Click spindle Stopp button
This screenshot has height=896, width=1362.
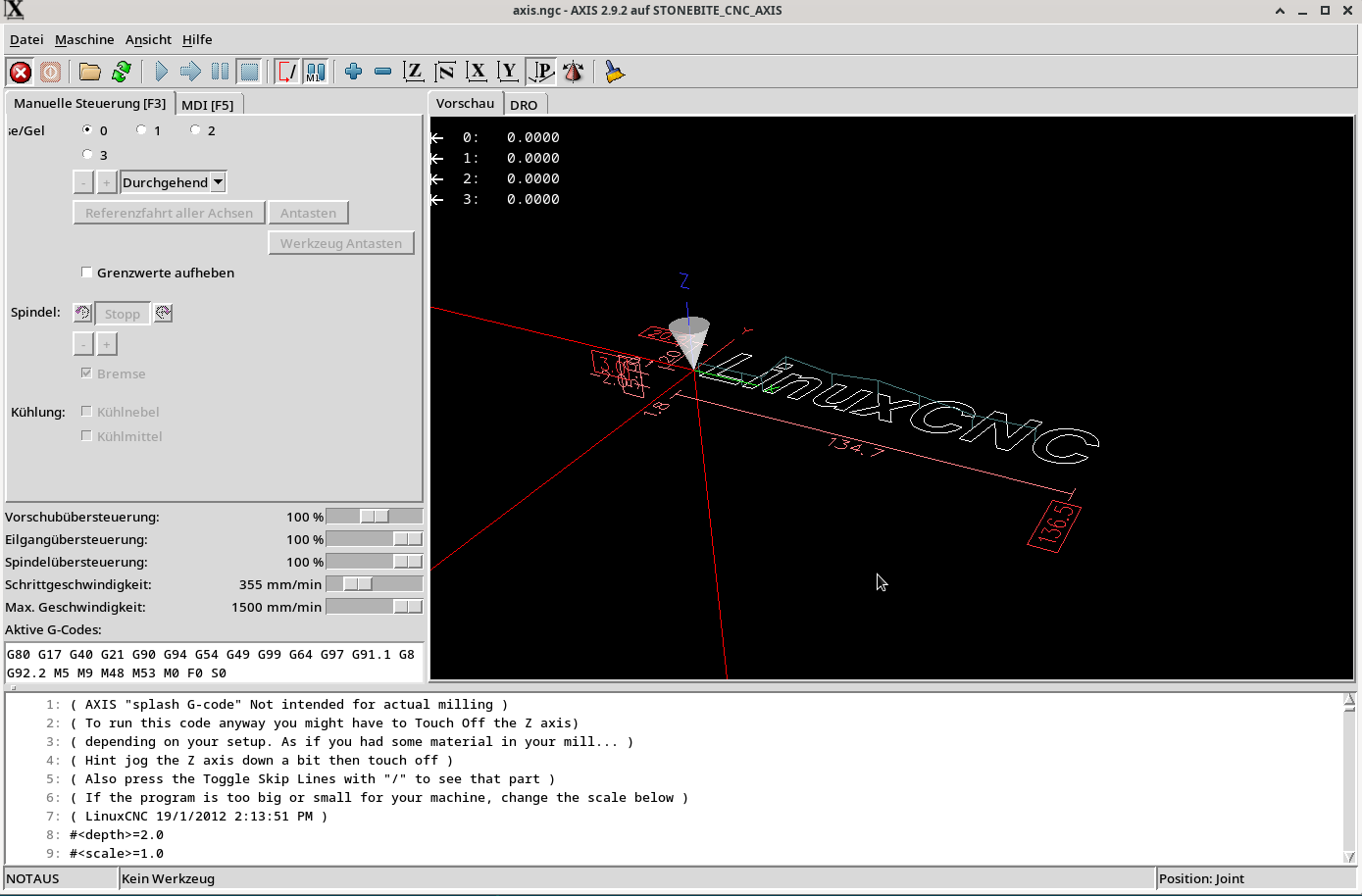pyautogui.click(x=123, y=314)
